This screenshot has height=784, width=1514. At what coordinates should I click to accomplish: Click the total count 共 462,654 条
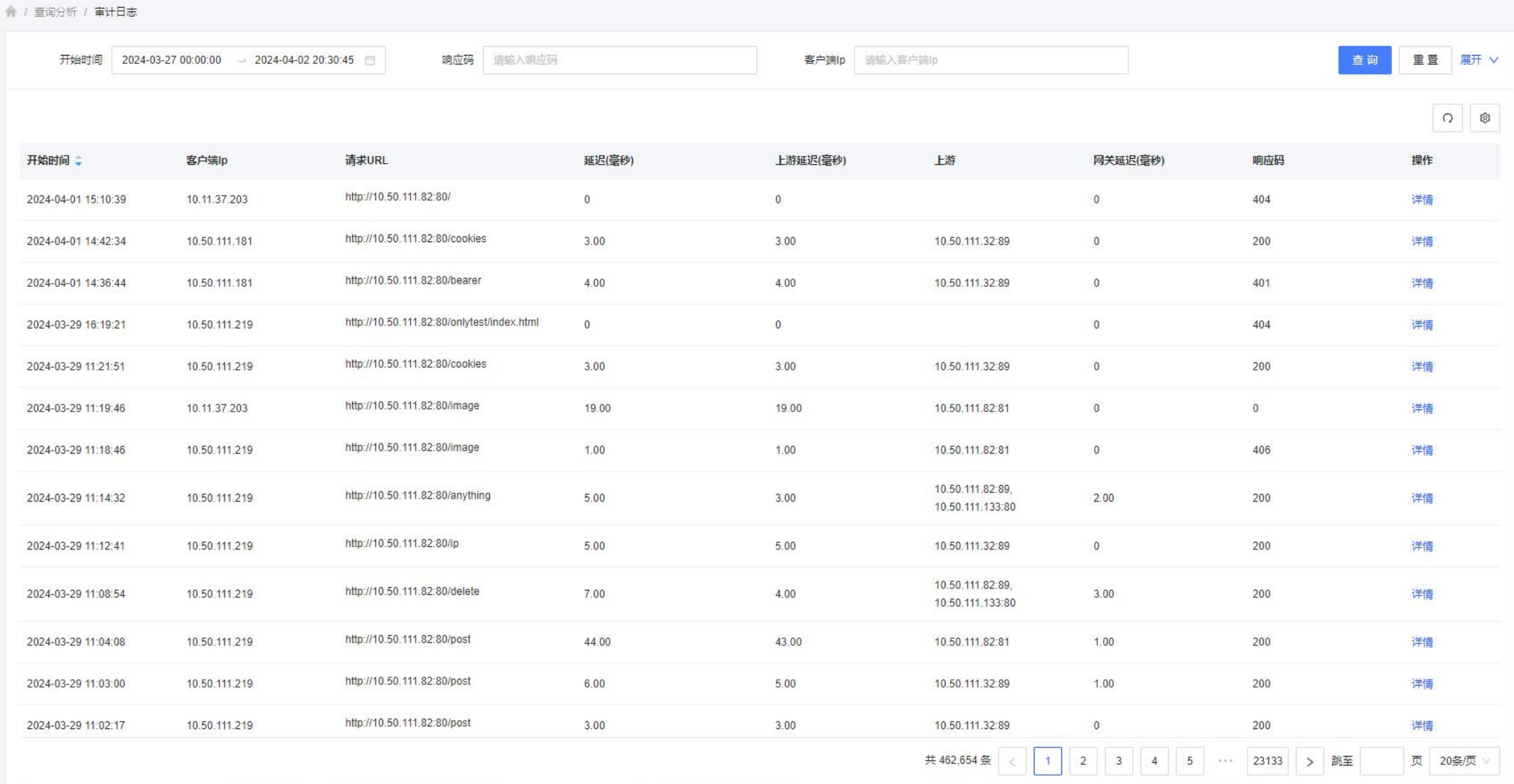click(x=958, y=760)
